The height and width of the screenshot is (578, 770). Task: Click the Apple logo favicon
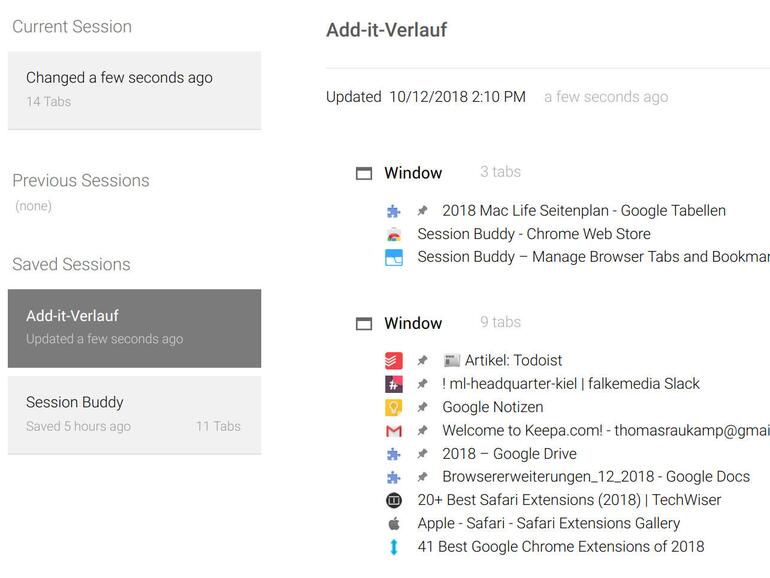pos(394,523)
